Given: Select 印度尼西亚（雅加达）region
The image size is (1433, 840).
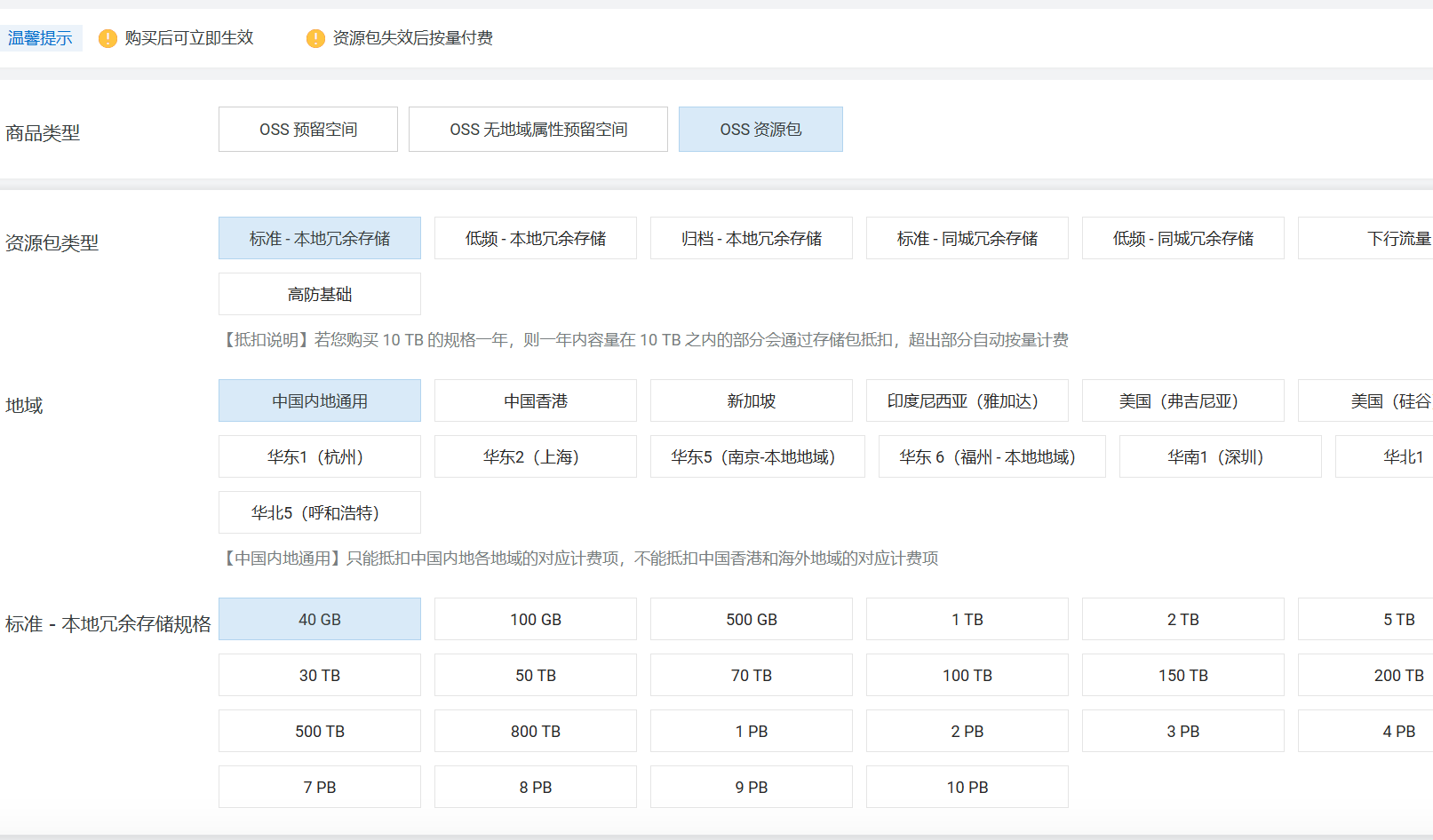Looking at the screenshot, I should (967, 400).
